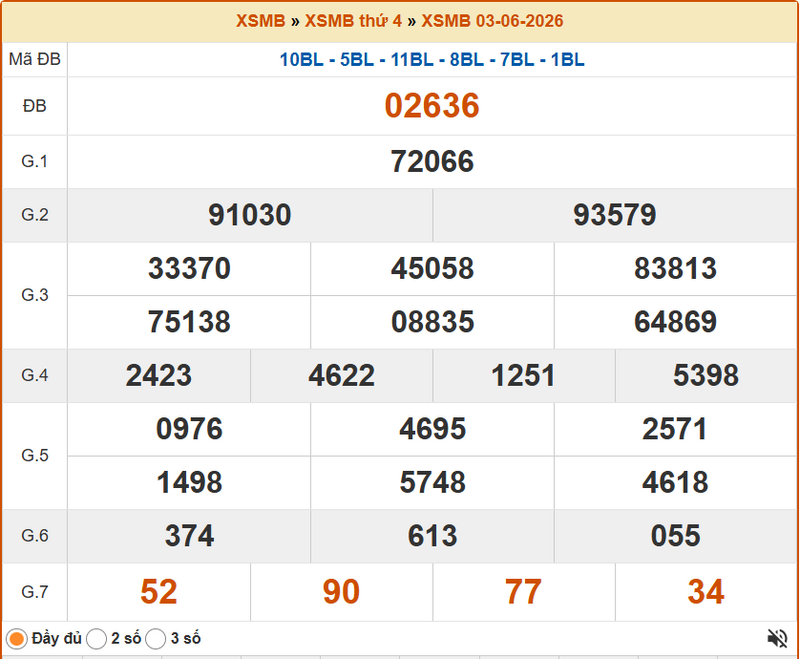Click the G.7 number 34

(x=706, y=592)
